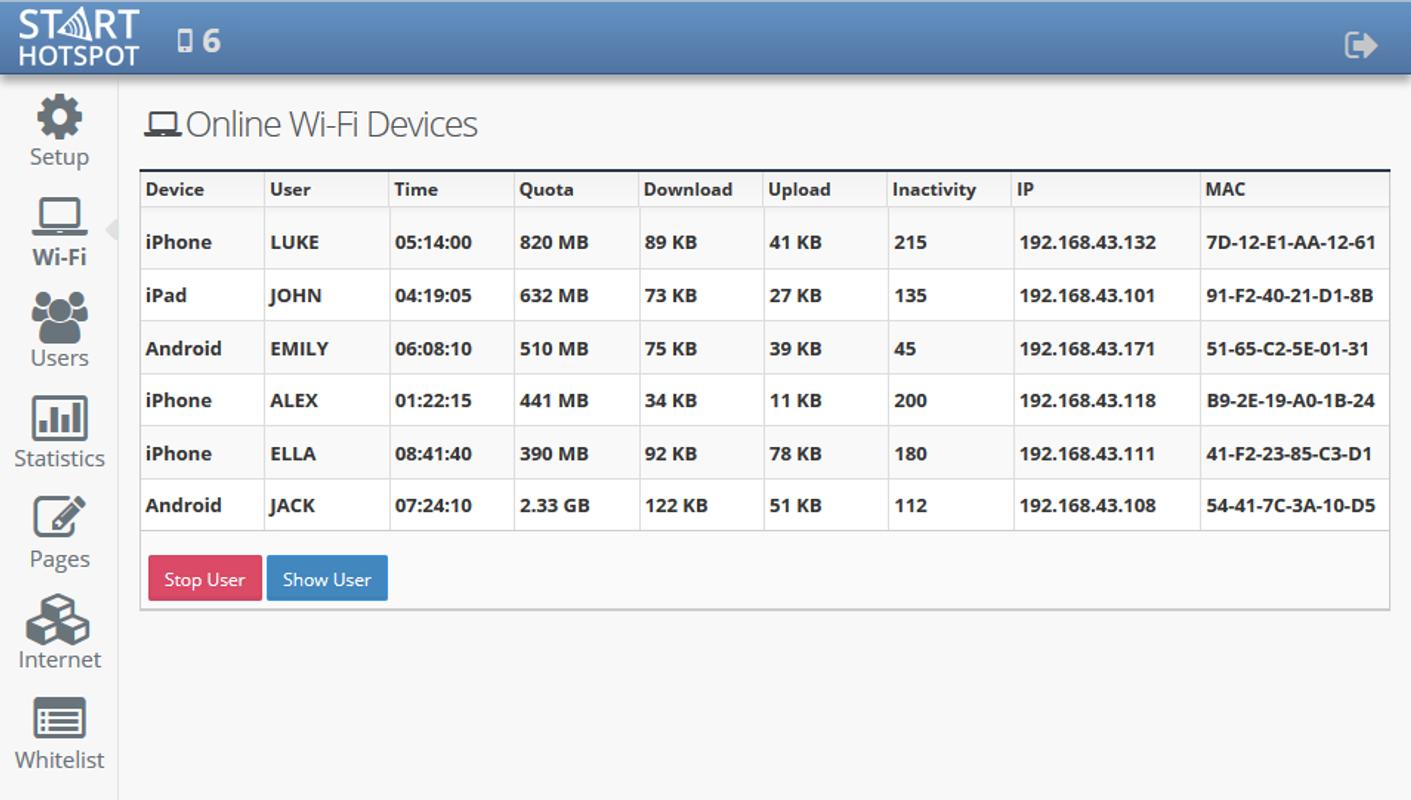Screen dimensions: 1411x800
Task: Select the EMILY Android row
Action: coord(765,348)
